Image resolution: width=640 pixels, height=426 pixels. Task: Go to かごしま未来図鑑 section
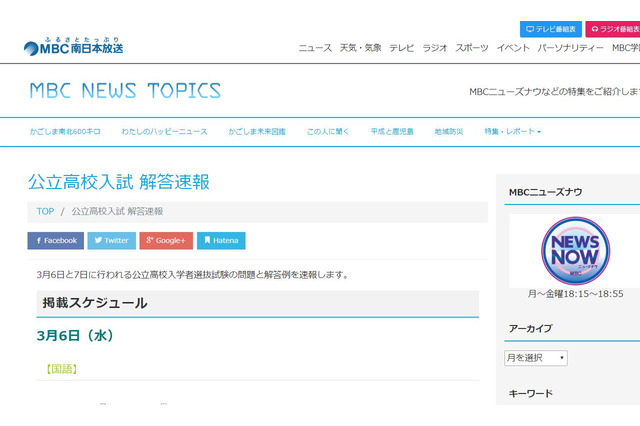coord(257,131)
